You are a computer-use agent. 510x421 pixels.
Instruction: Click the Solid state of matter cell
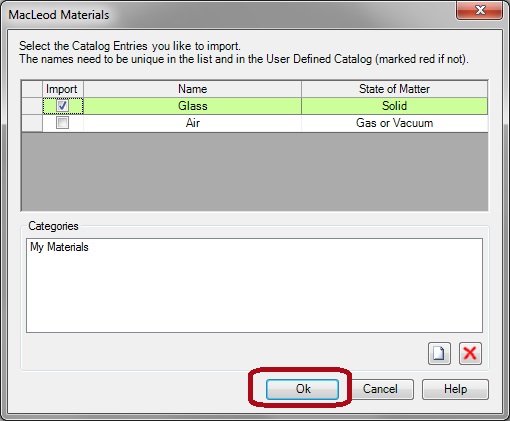[x=394, y=106]
